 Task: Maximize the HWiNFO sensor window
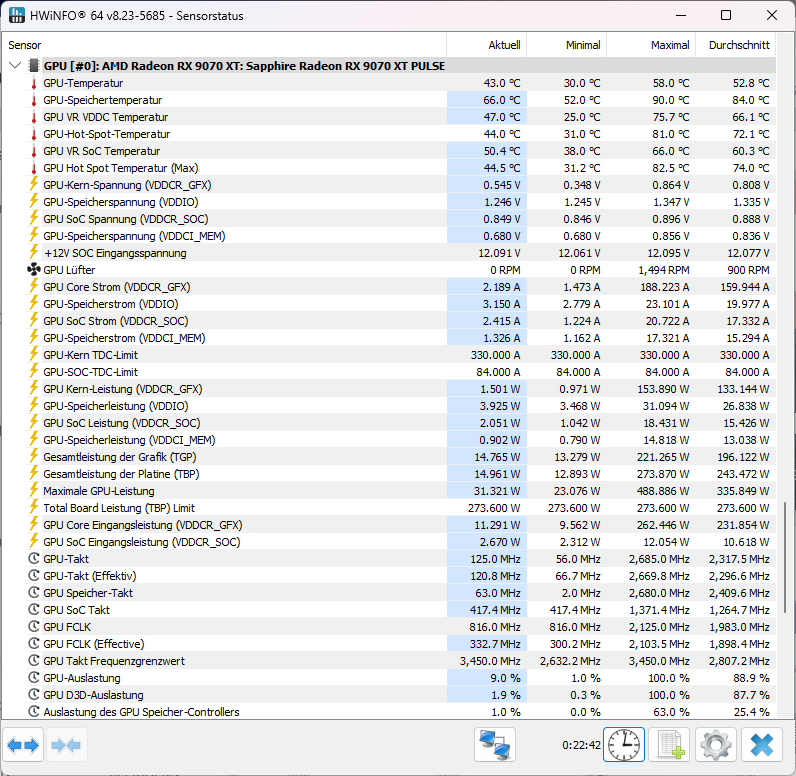(x=726, y=15)
